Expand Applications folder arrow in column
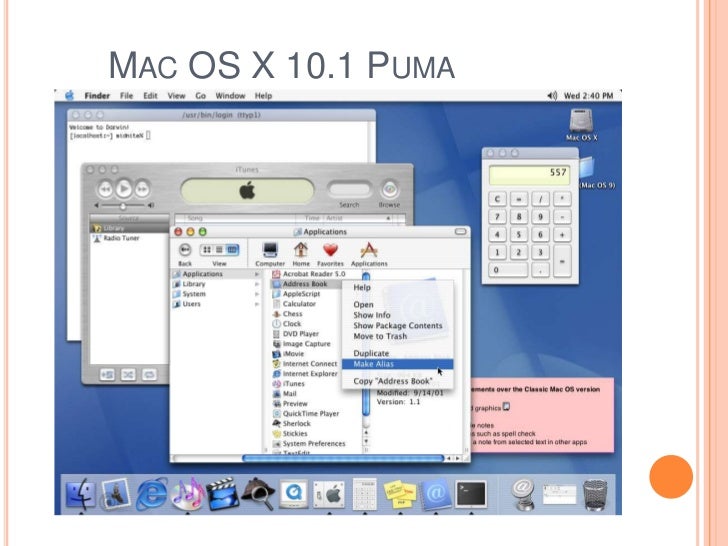 point(257,274)
